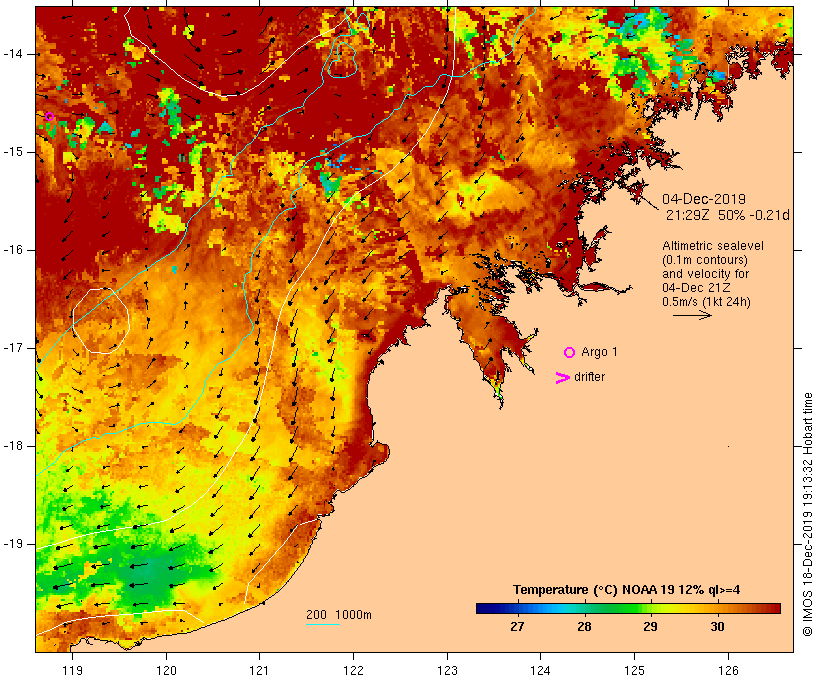Click the velocity scale arrow under 0.5m/s

click(x=692, y=315)
